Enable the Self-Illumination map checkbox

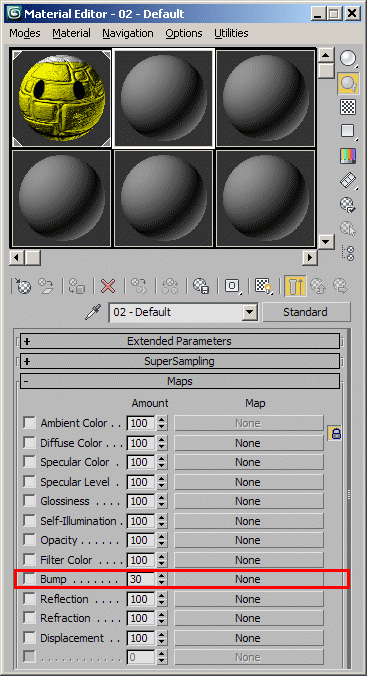[29, 521]
